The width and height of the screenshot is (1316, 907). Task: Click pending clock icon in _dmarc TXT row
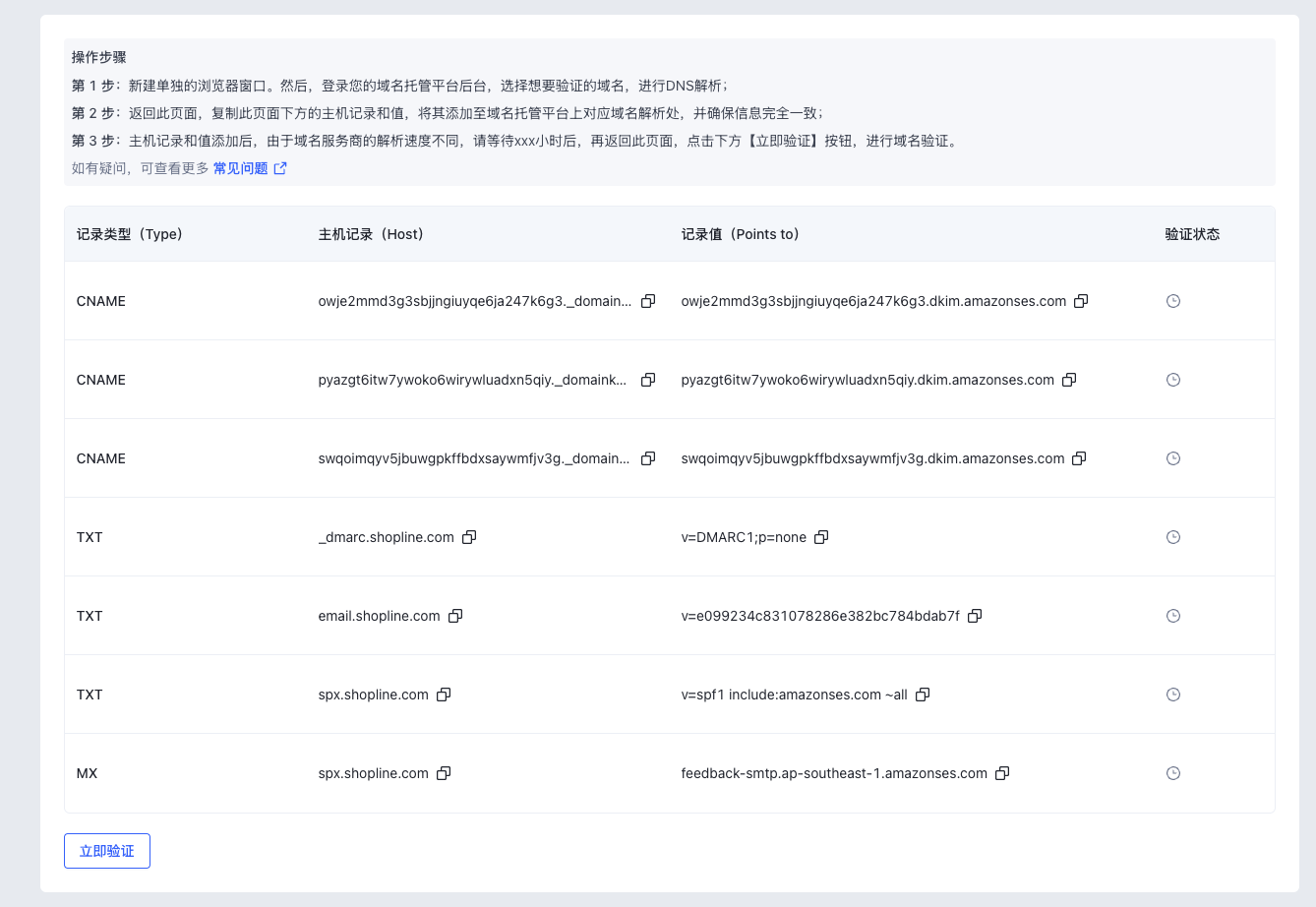pyautogui.click(x=1173, y=537)
